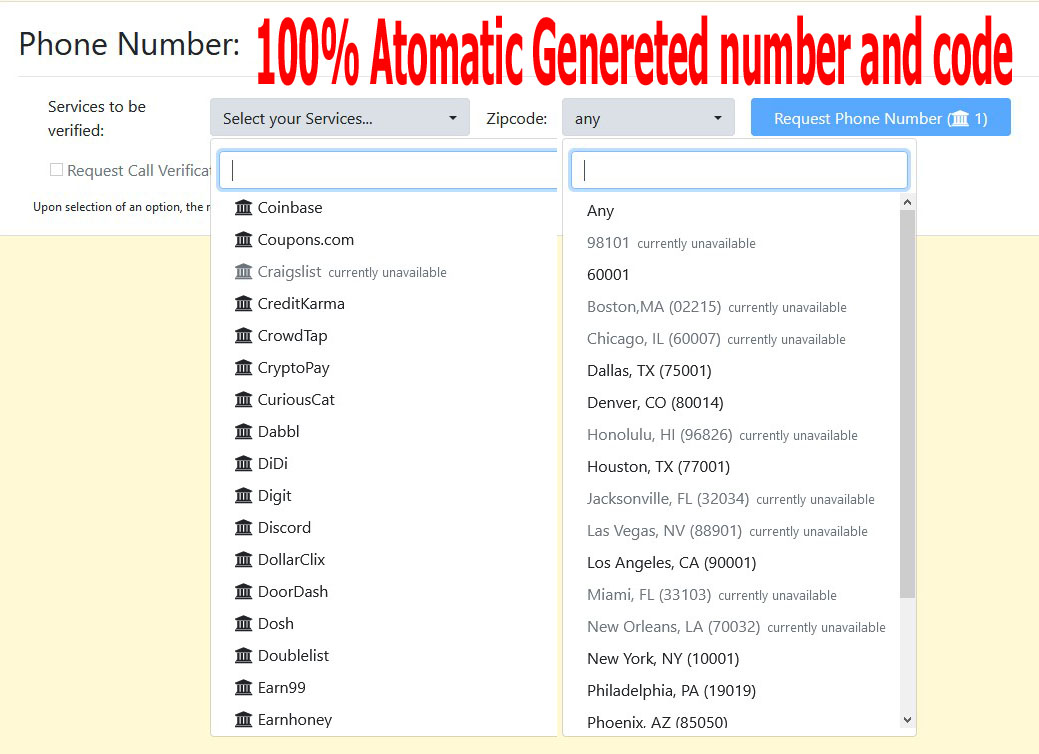Choose DoorDash service text
Image resolution: width=1039 pixels, height=754 pixels.
293,591
